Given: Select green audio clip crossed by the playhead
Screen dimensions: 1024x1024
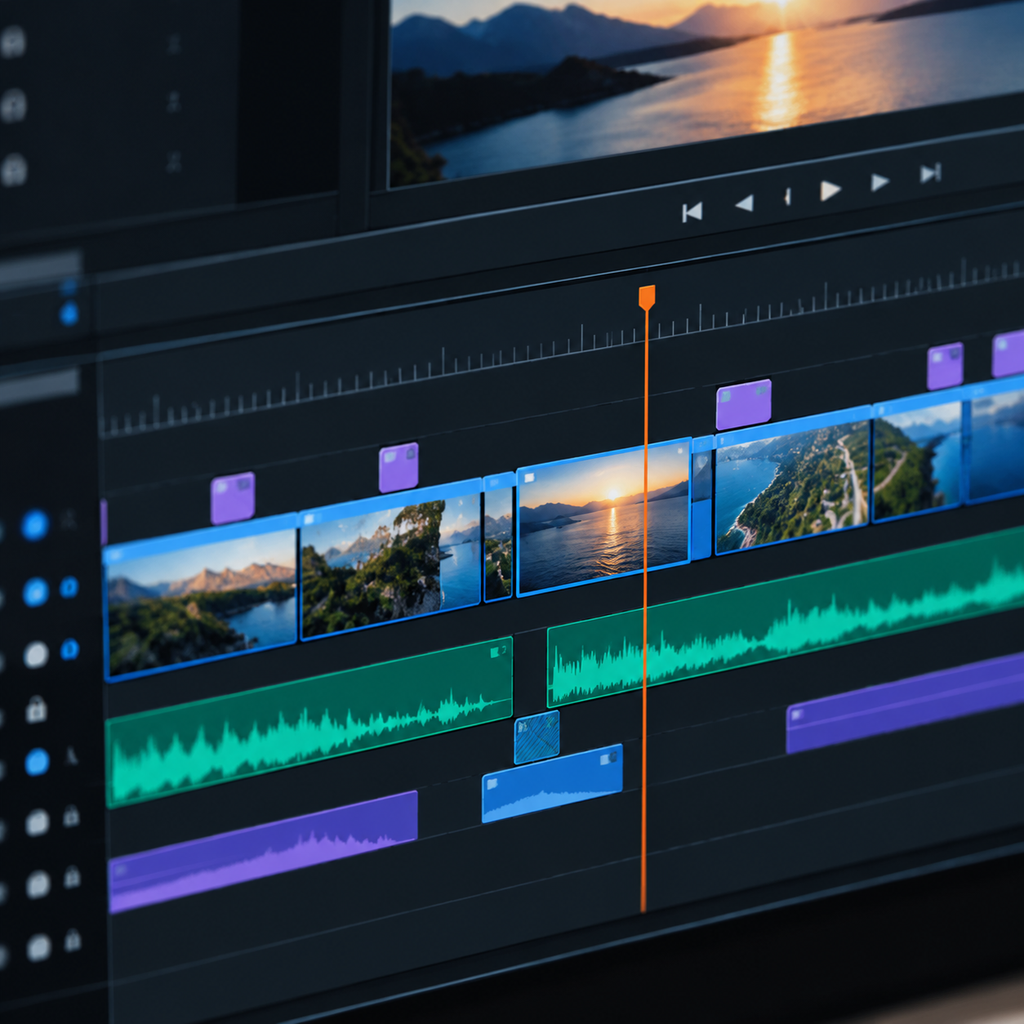Looking at the screenshot, I should (x=786, y=617).
